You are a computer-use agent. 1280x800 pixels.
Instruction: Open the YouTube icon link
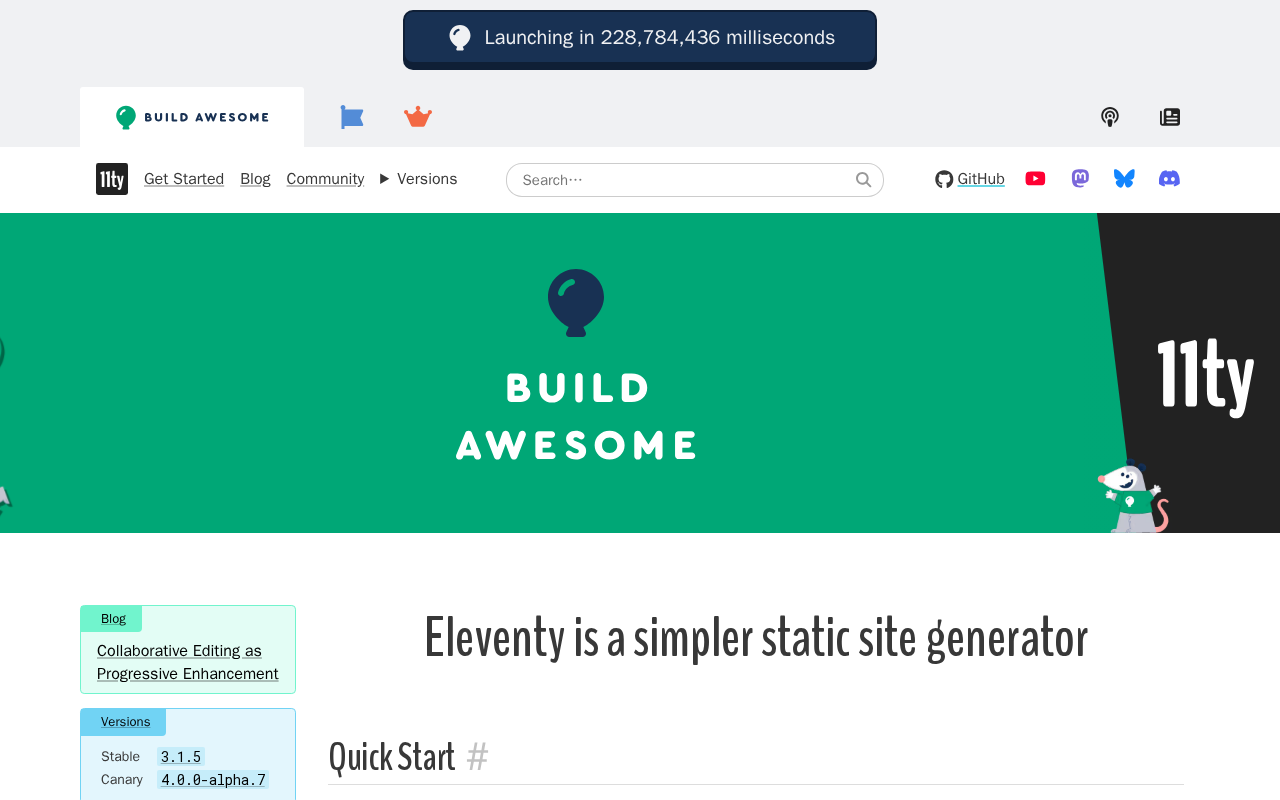click(1036, 179)
